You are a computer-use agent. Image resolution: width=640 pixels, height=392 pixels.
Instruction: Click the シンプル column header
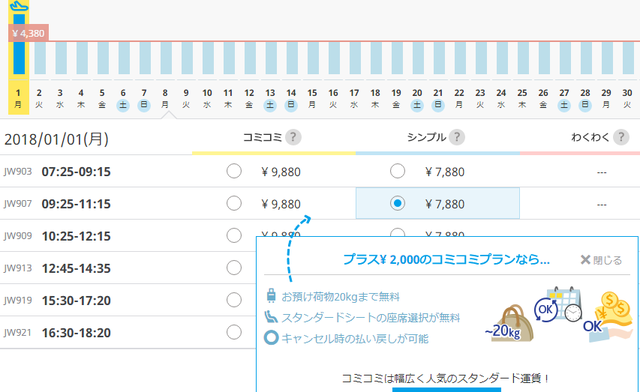click(x=427, y=137)
